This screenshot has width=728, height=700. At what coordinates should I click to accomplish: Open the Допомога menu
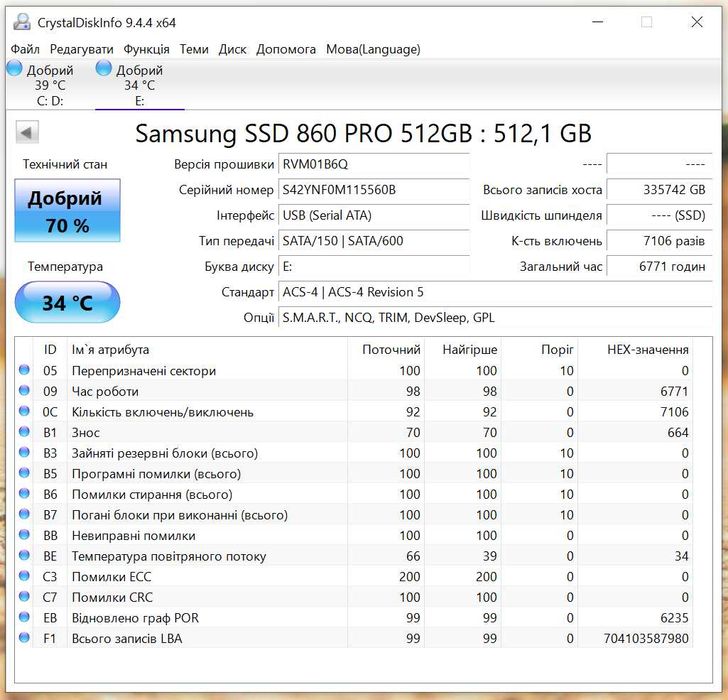pos(286,49)
